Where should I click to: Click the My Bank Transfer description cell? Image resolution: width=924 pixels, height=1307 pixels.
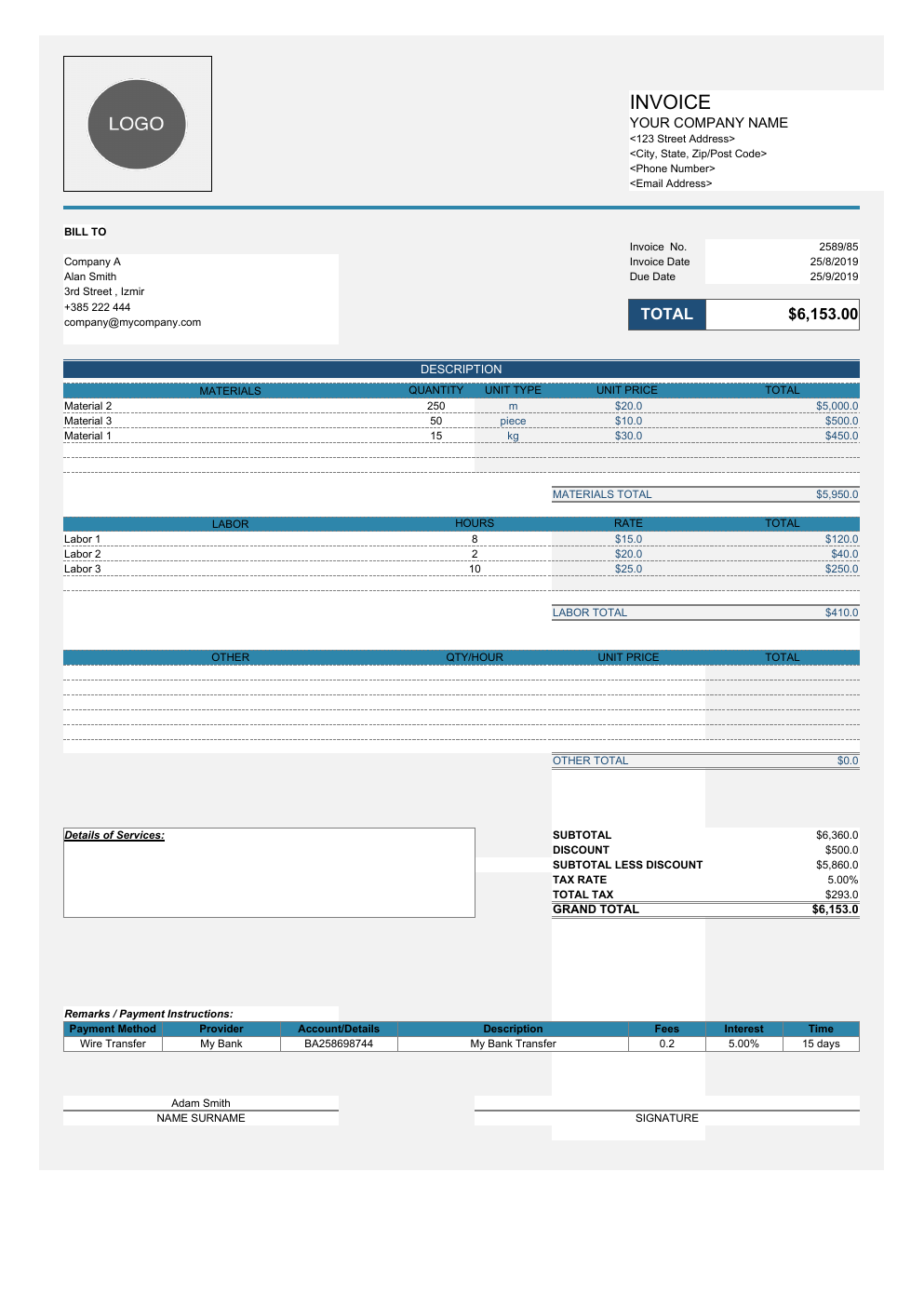click(513, 1044)
